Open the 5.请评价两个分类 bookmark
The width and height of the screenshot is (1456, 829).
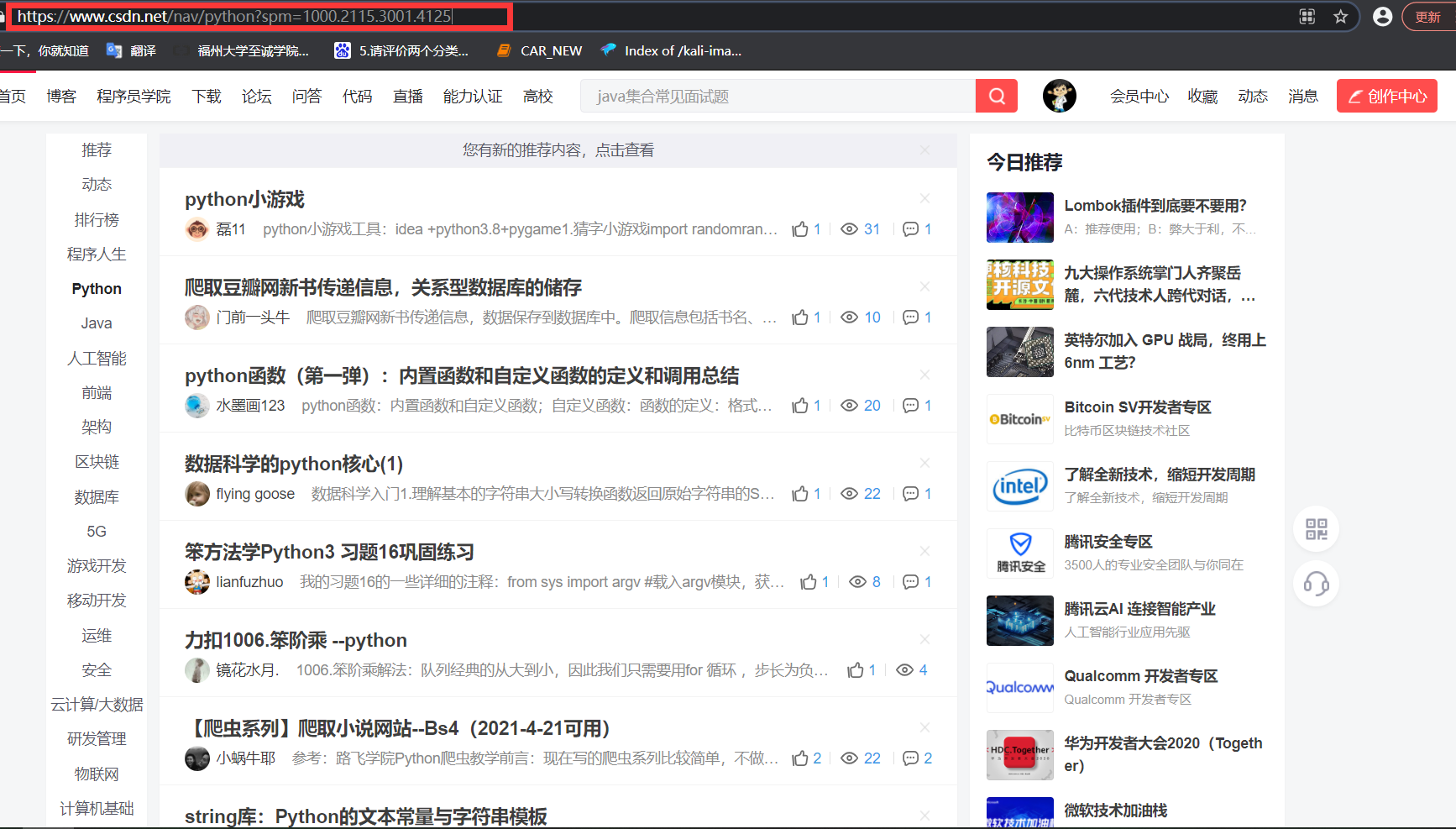pyautogui.click(x=401, y=50)
